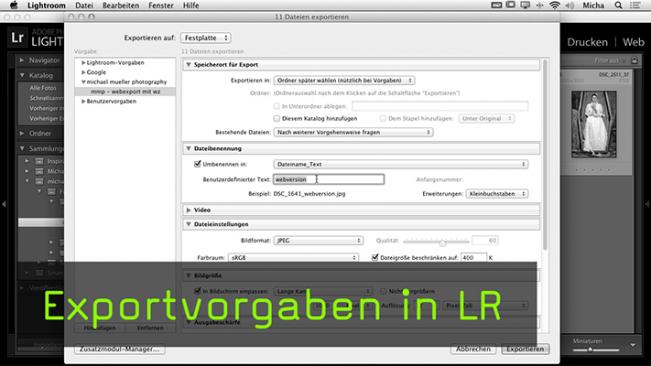Open the Bildformat JPEG dropdown

tap(318, 241)
